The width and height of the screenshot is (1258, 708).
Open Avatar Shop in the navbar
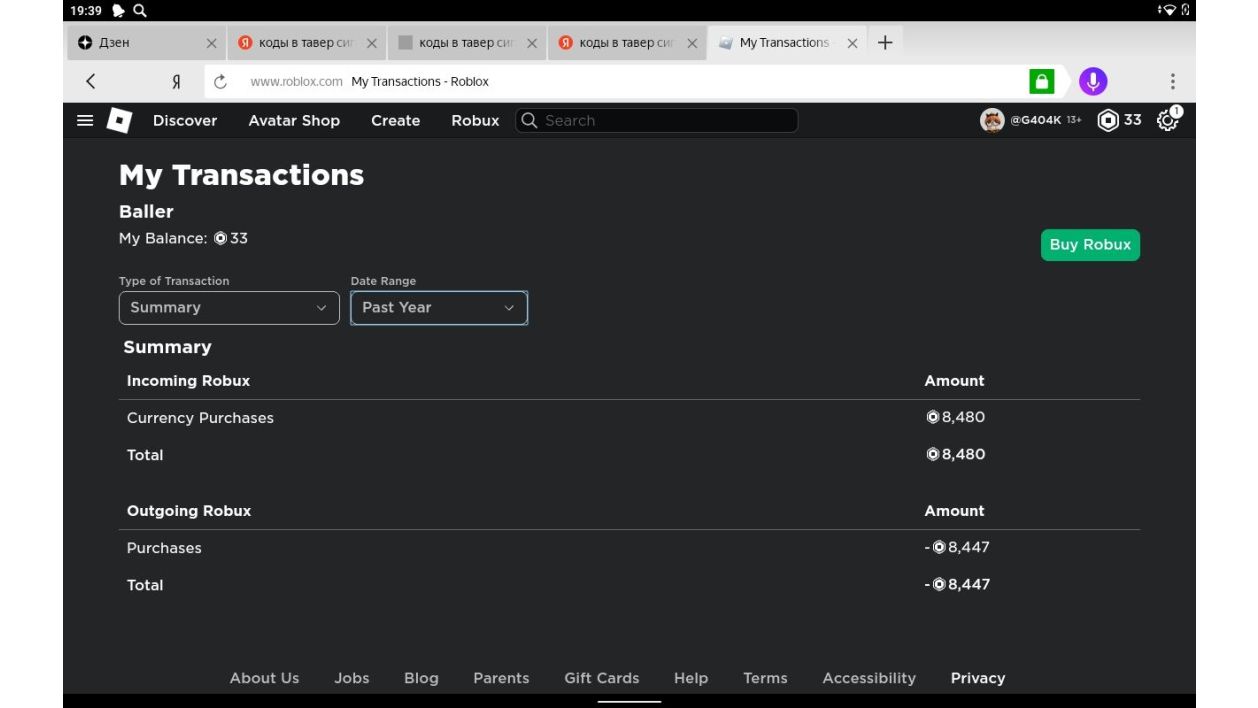click(294, 120)
